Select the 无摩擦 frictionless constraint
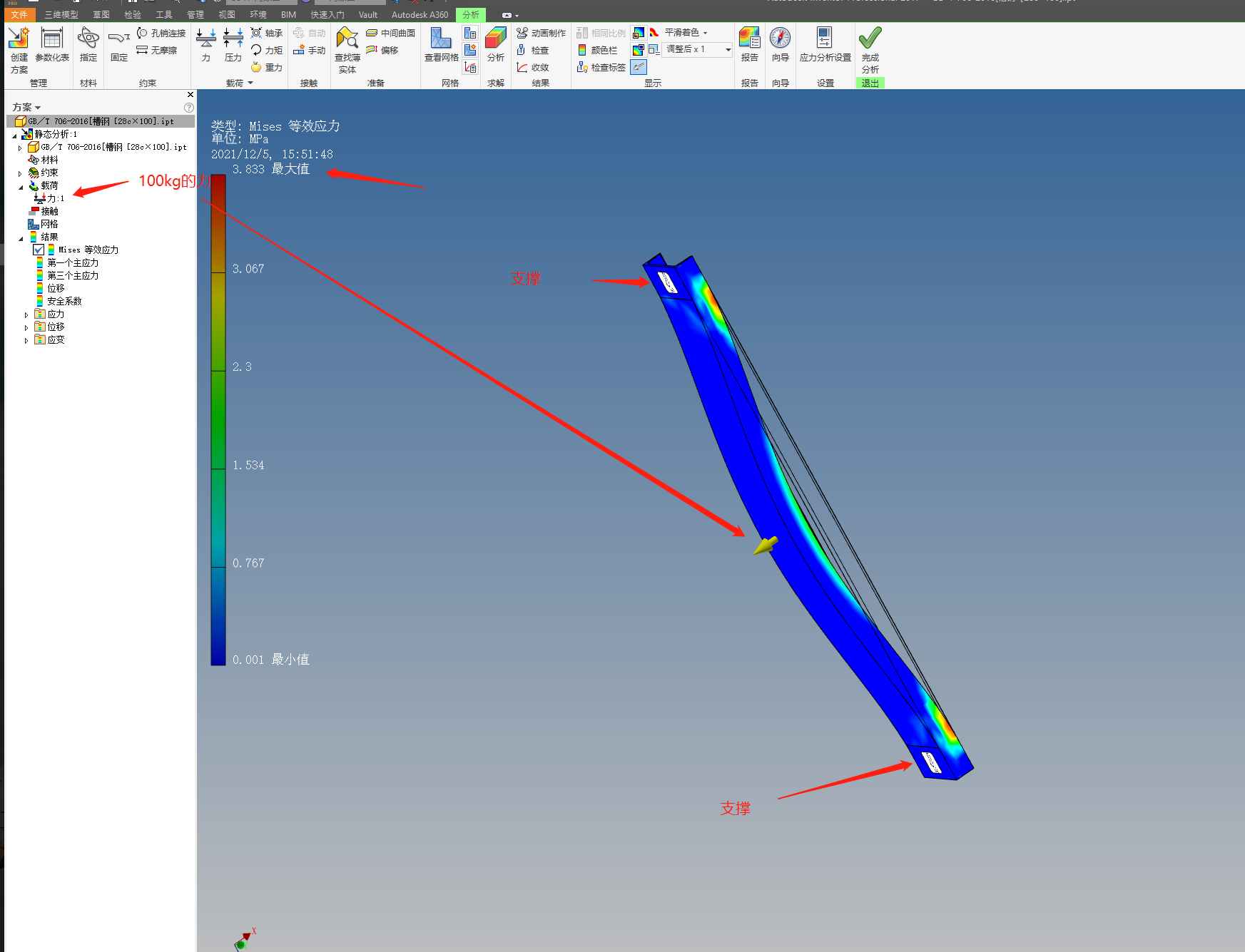The image size is (1245, 952). (157, 50)
